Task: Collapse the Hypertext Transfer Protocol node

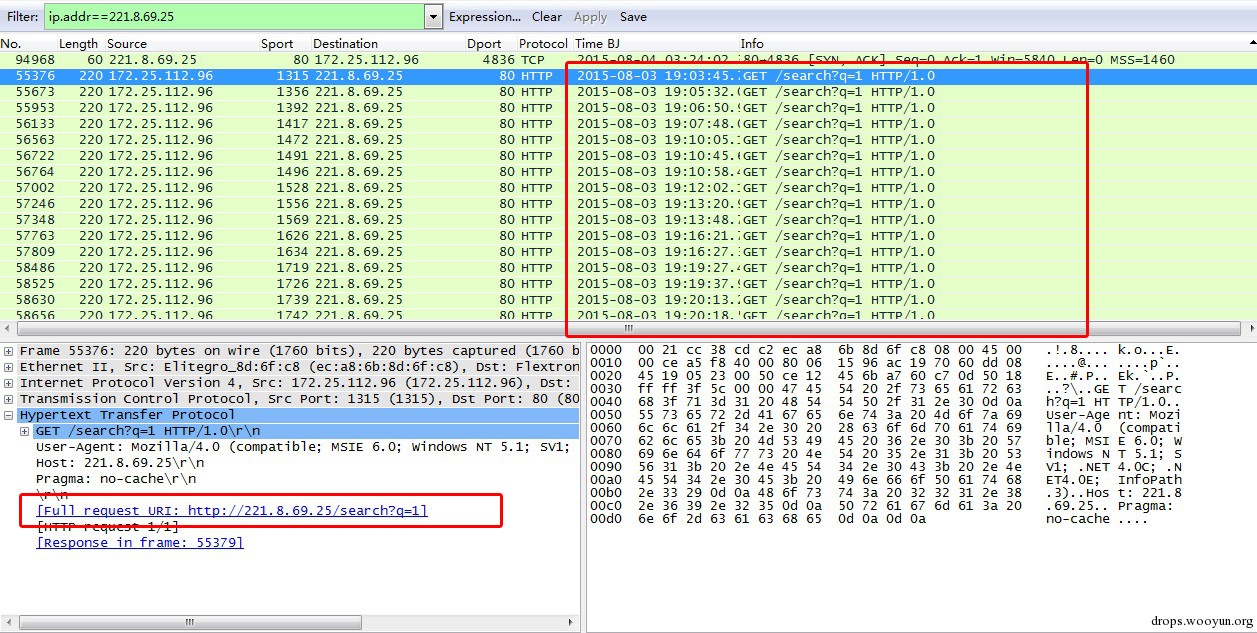Action: point(9,415)
